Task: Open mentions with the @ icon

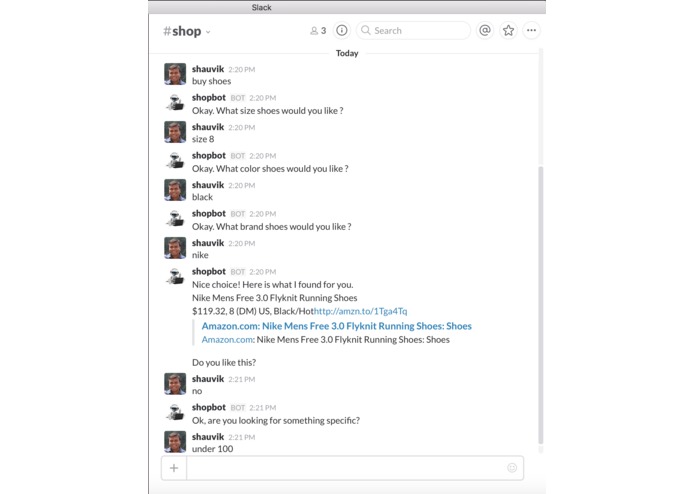Action: click(x=485, y=30)
